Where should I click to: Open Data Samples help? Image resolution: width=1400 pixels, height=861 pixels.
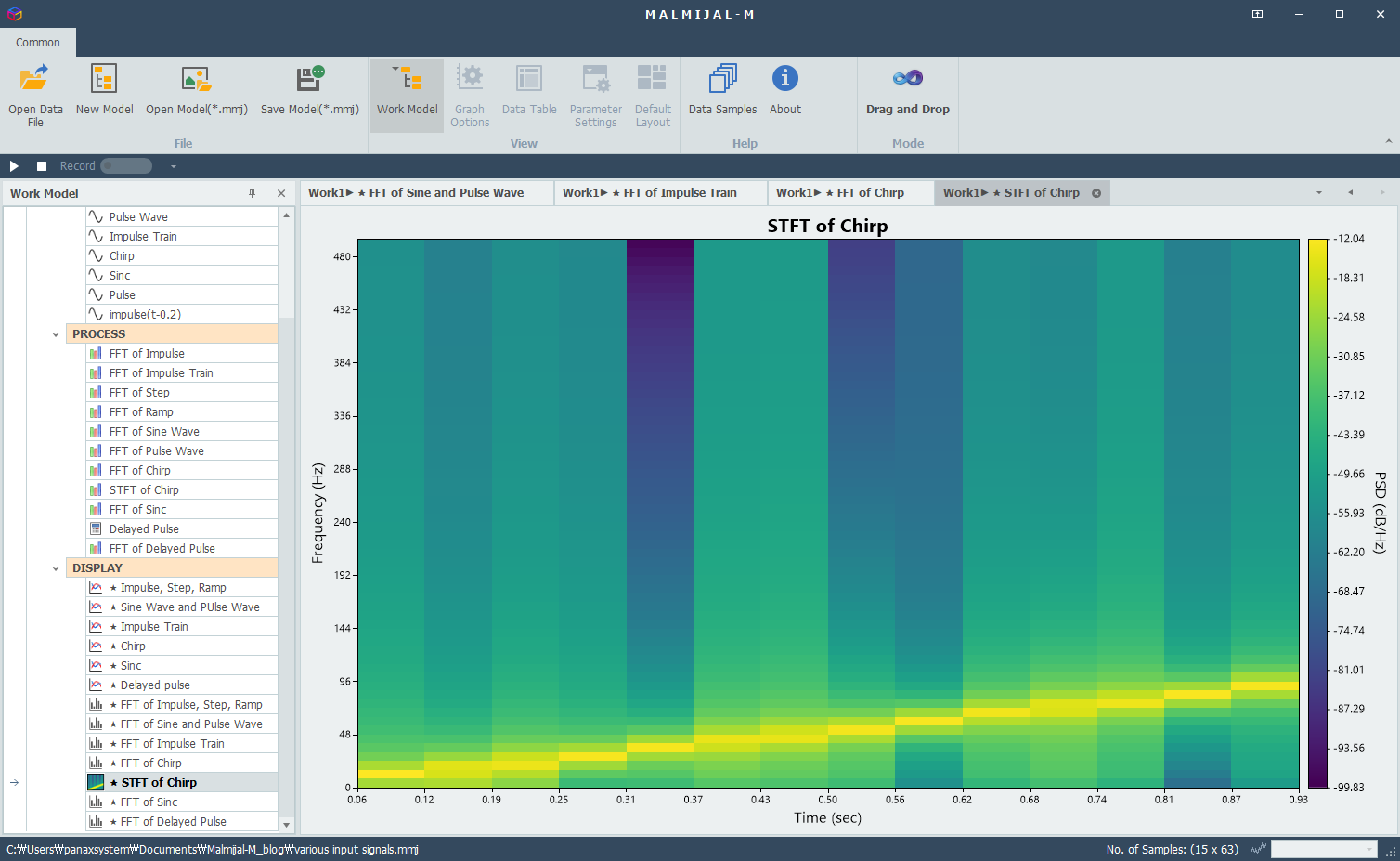click(x=722, y=90)
